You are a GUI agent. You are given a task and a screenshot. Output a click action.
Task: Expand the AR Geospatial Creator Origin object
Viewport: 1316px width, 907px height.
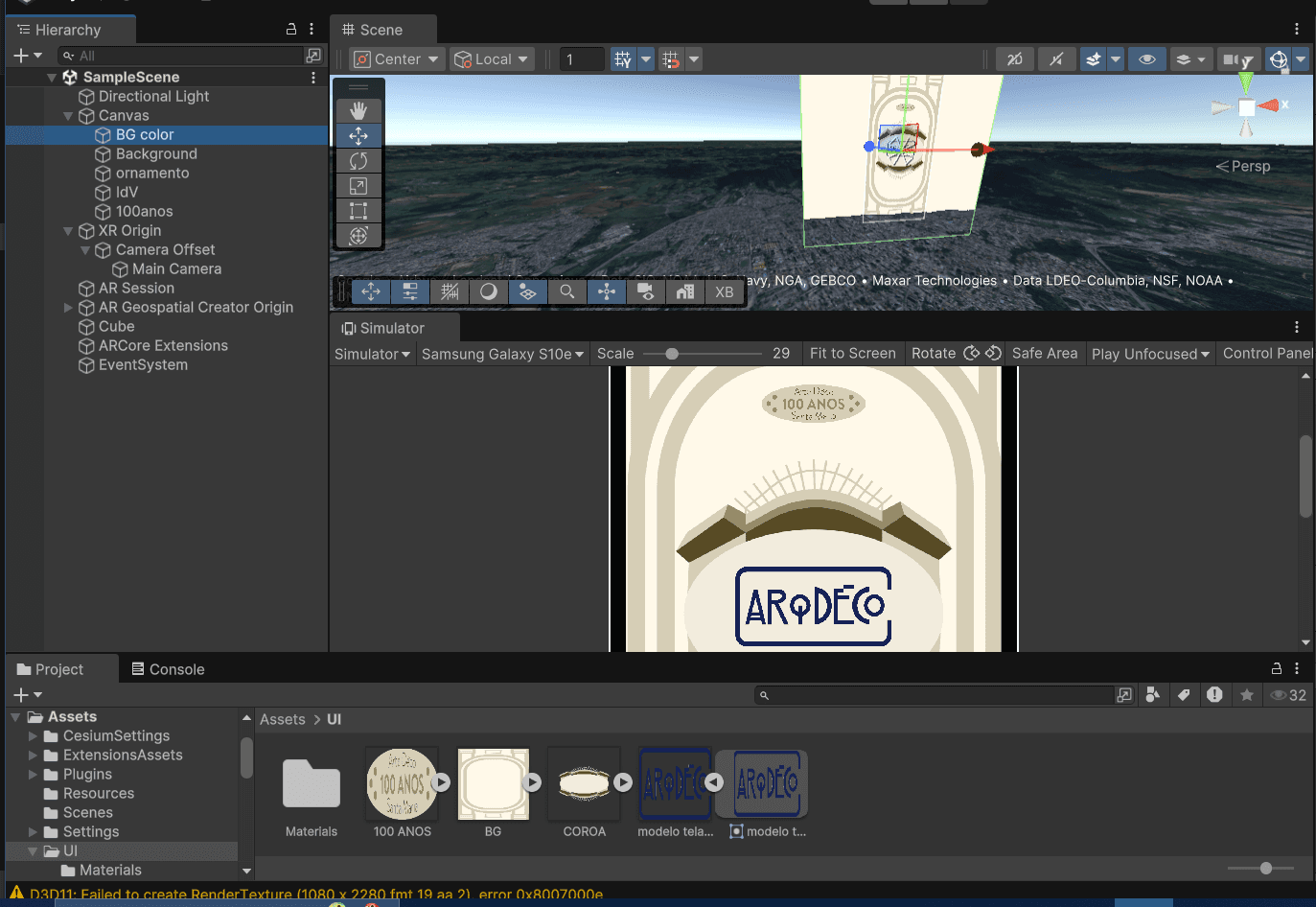pos(68,308)
